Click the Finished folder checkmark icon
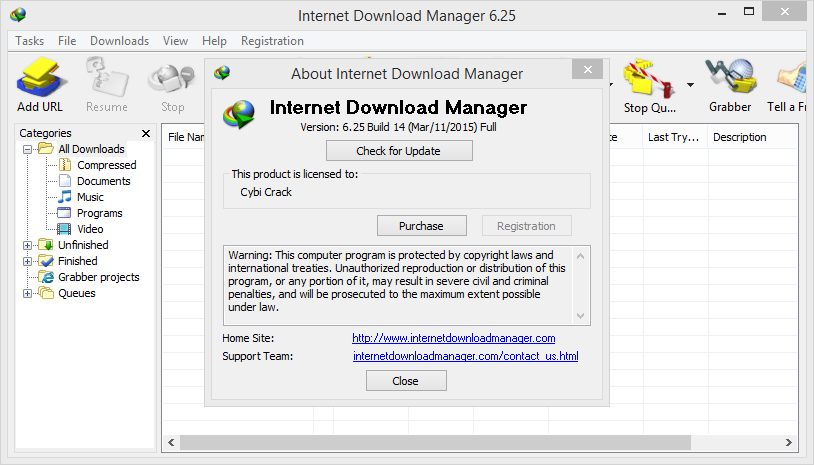 click(46, 261)
